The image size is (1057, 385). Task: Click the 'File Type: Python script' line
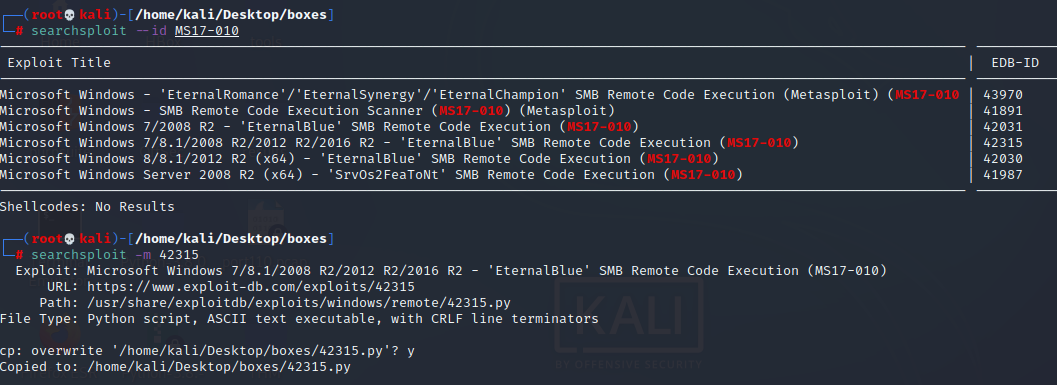coord(299,319)
